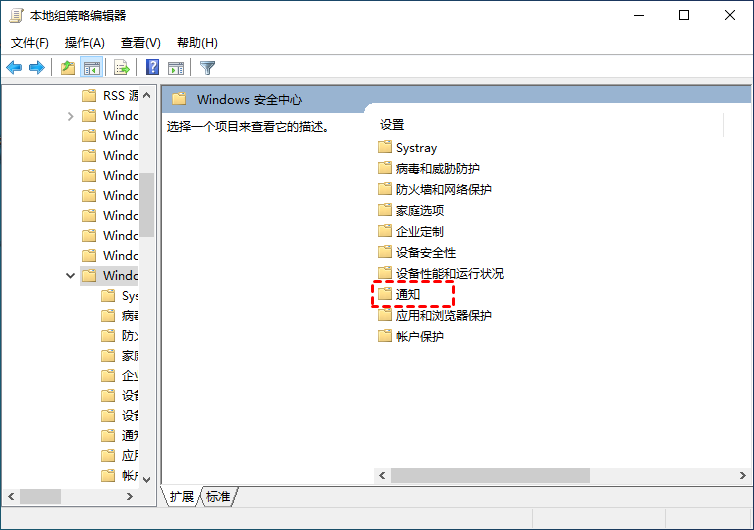Click tree pane horizontal scroll right arrow

[130, 496]
